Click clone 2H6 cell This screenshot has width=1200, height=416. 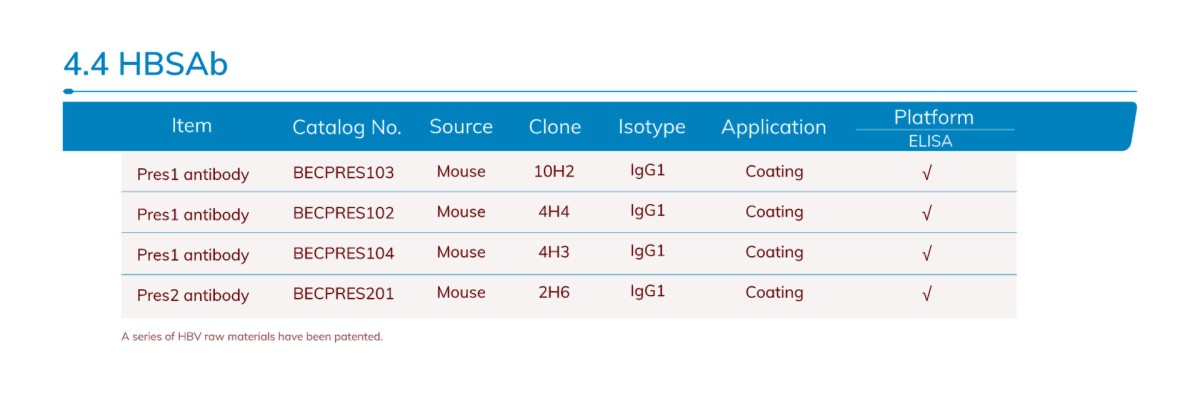[554, 293]
